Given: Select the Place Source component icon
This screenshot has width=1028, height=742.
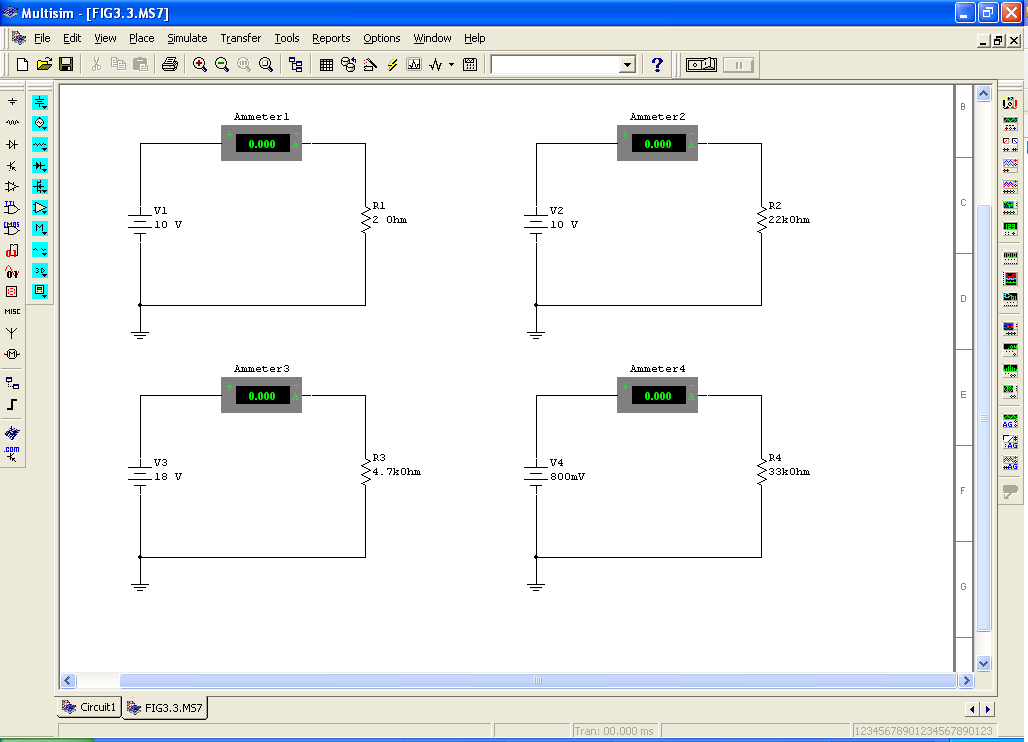Looking at the screenshot, I should click(11, 103).
